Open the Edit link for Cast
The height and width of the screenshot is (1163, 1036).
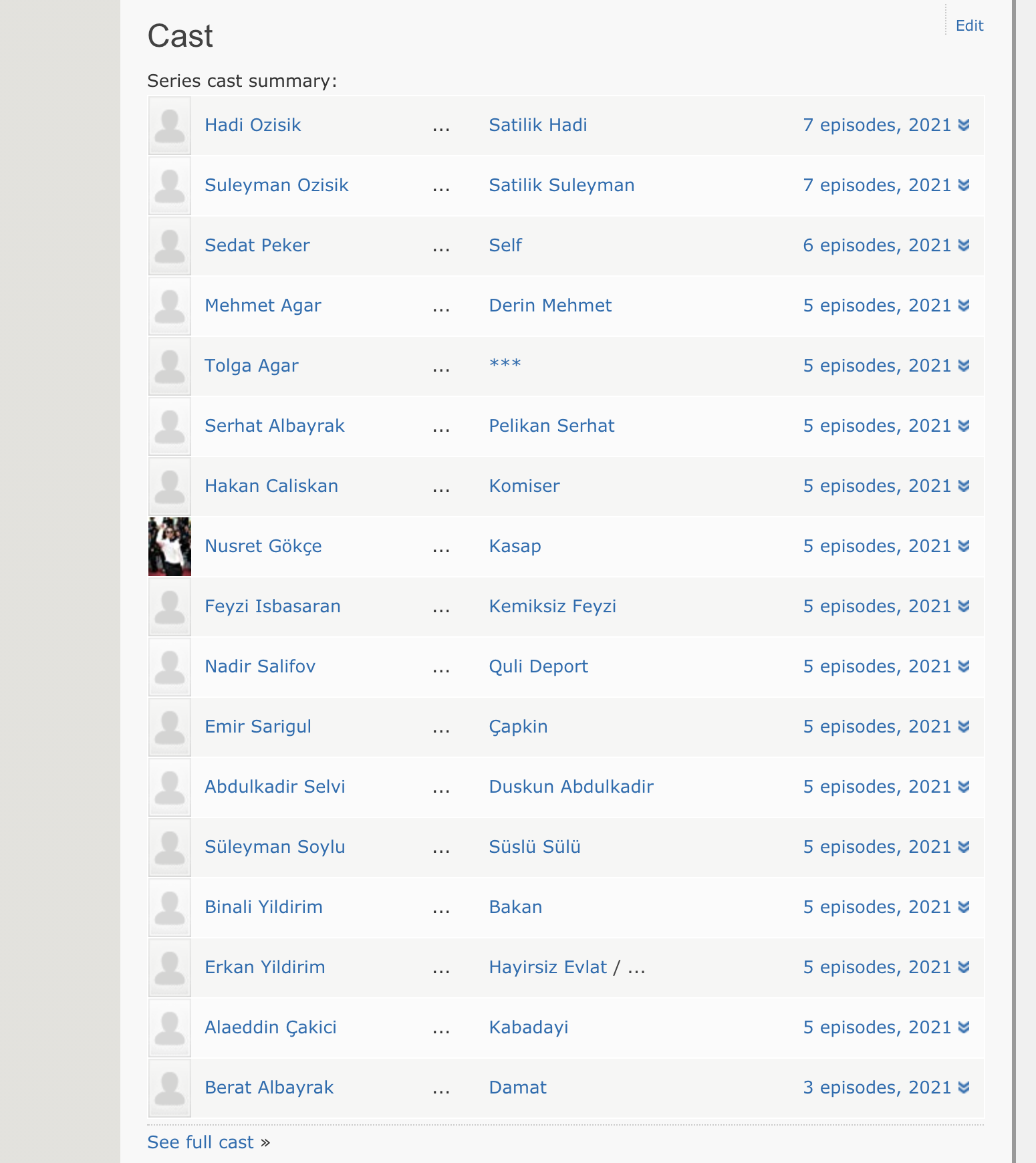coord(969,25)
